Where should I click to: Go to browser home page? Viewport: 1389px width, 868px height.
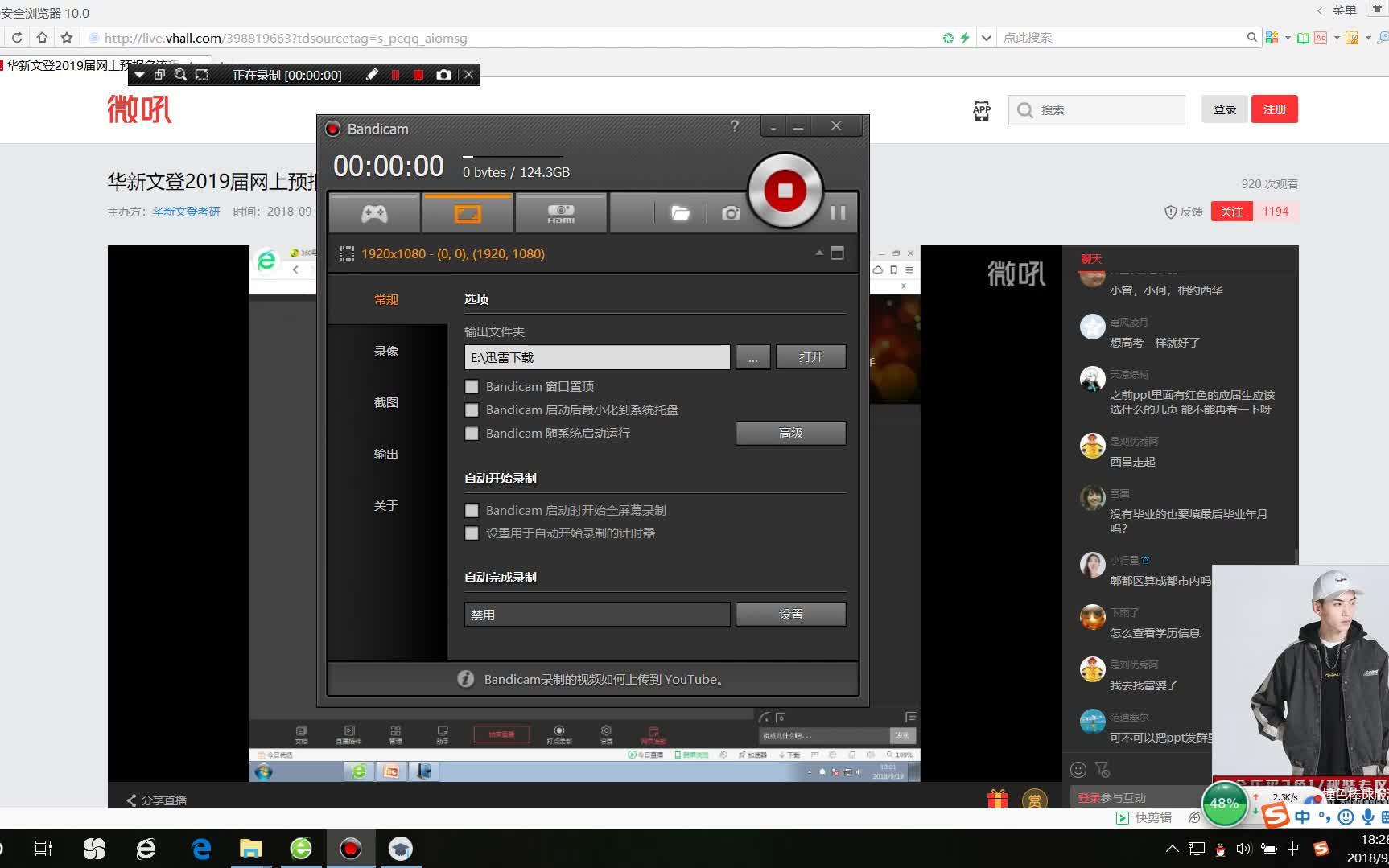42,38
